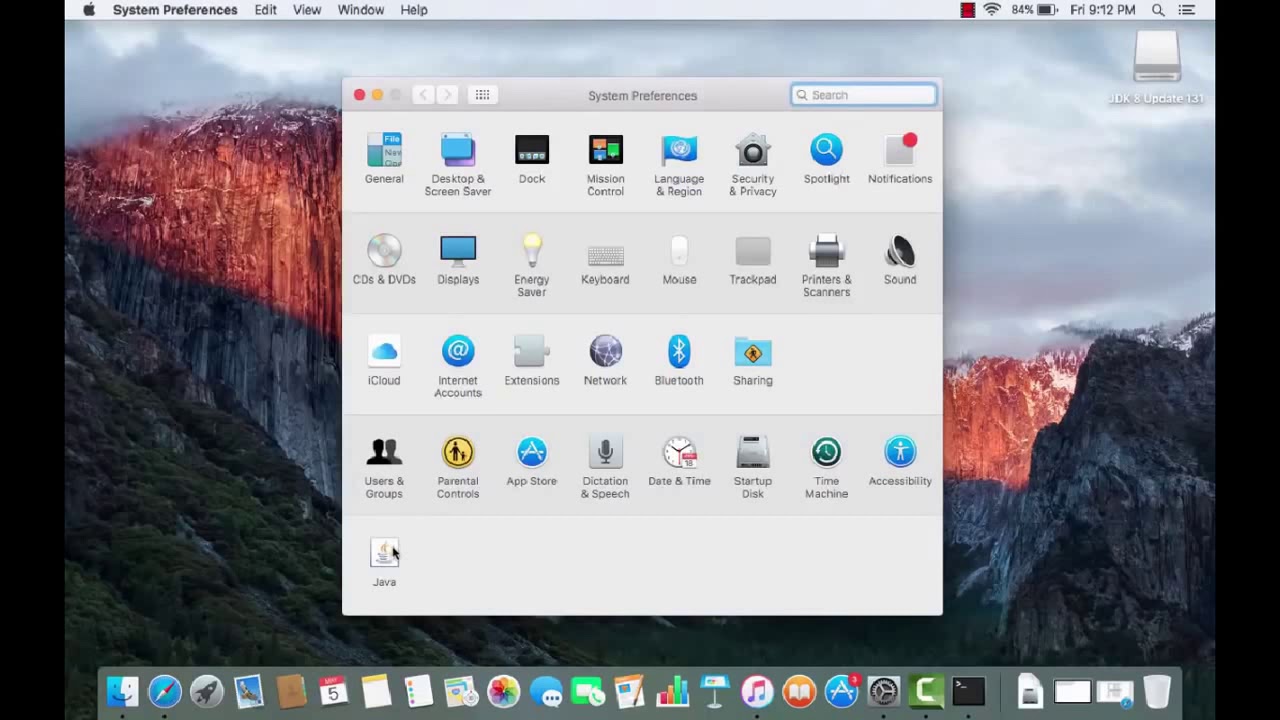The height and width of the screenshot is (720, 1280).
Task: Click the forward arrow in toolbar
Action: 447,95
